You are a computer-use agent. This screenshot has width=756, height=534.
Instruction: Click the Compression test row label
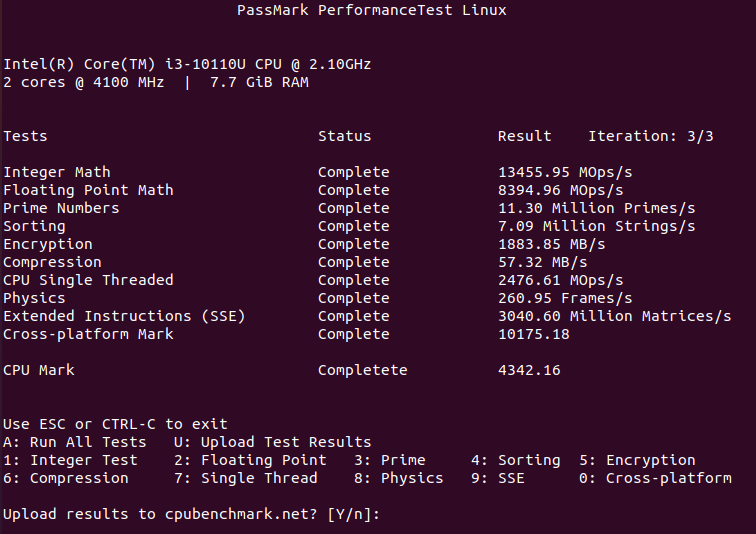(53, 262)
